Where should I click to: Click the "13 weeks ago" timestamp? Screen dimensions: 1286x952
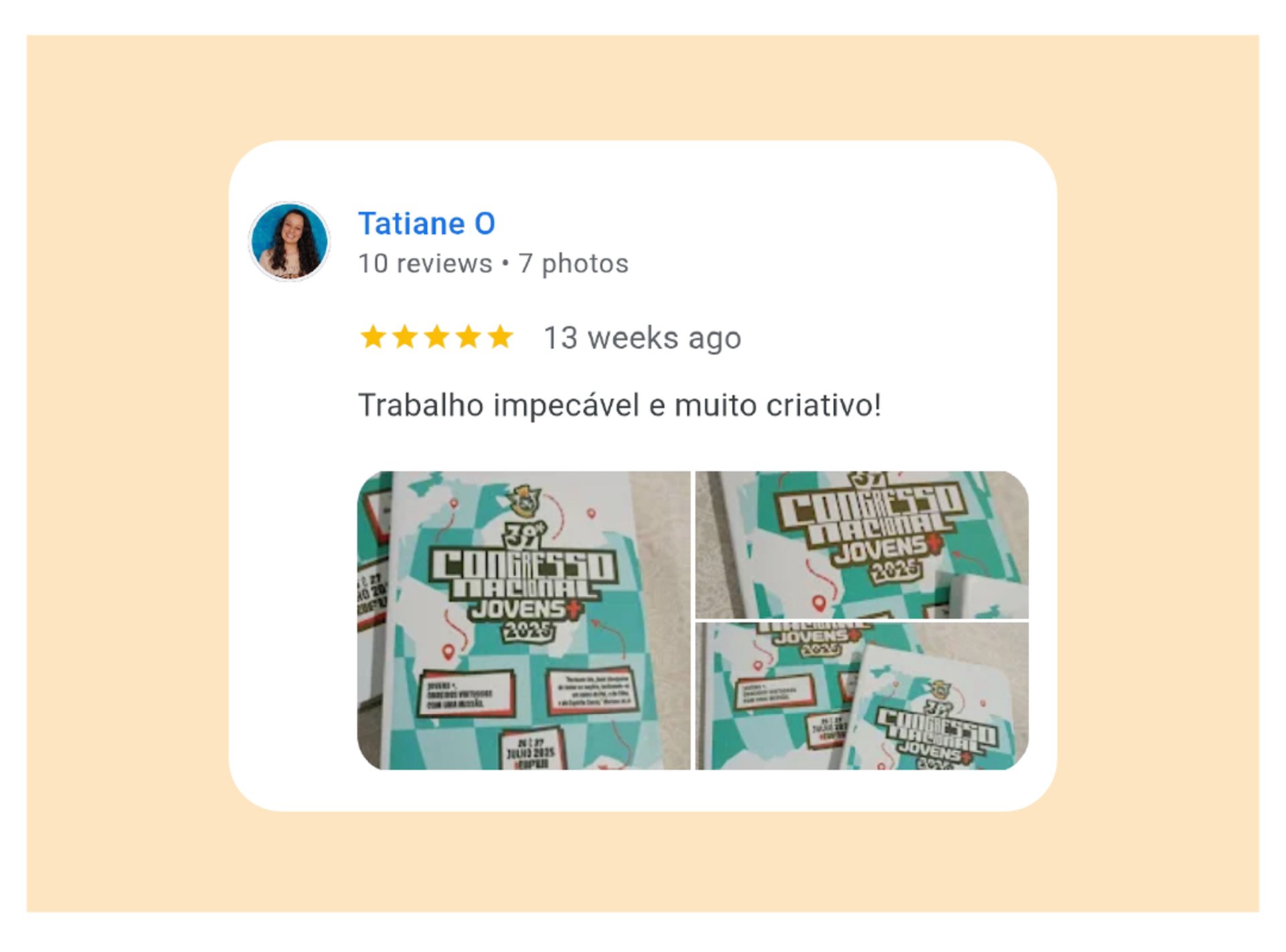click(643, 338)
